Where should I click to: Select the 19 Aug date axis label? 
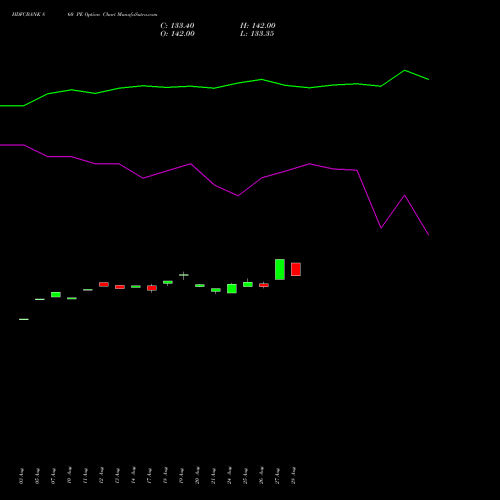(x=181, y=476)
